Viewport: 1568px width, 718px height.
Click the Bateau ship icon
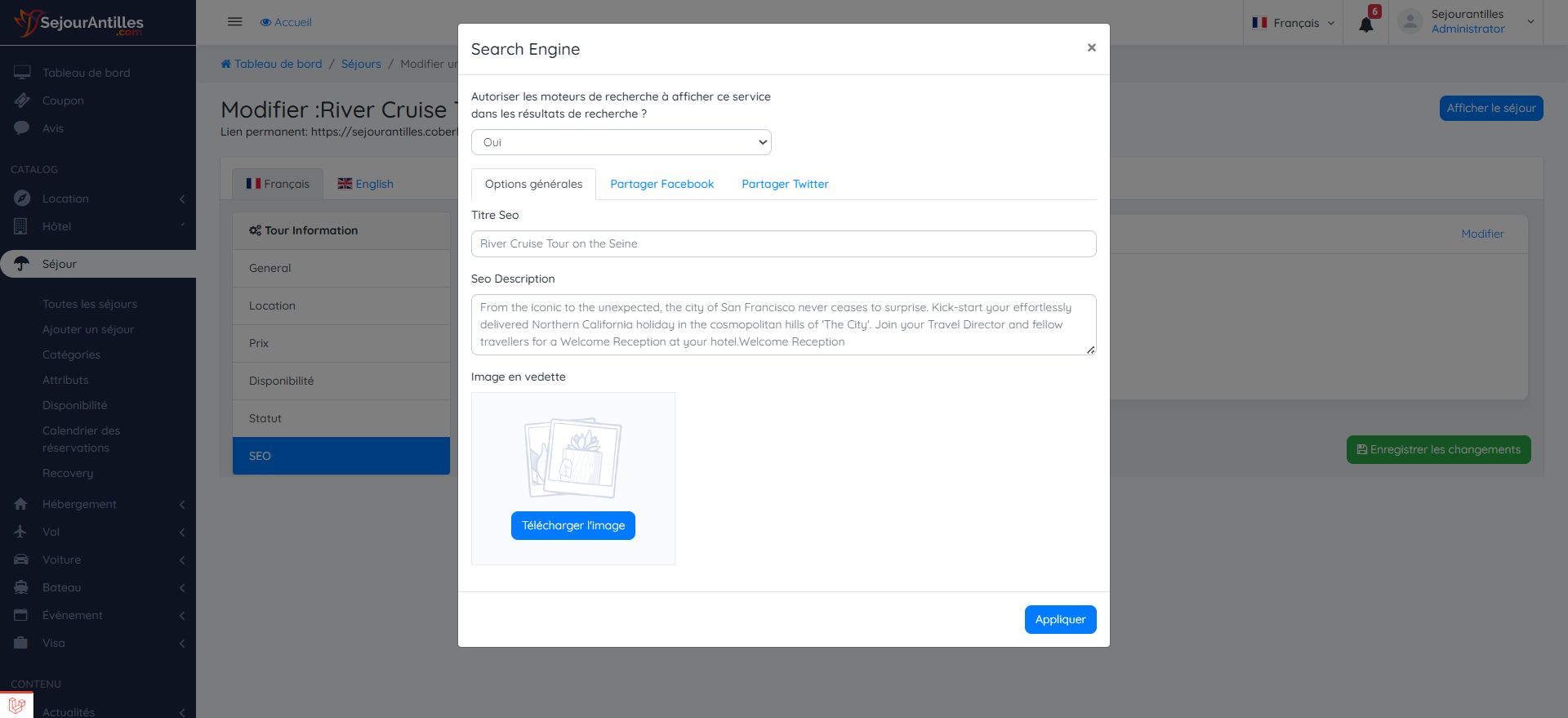pyautogui.click(x=21, y=587)
